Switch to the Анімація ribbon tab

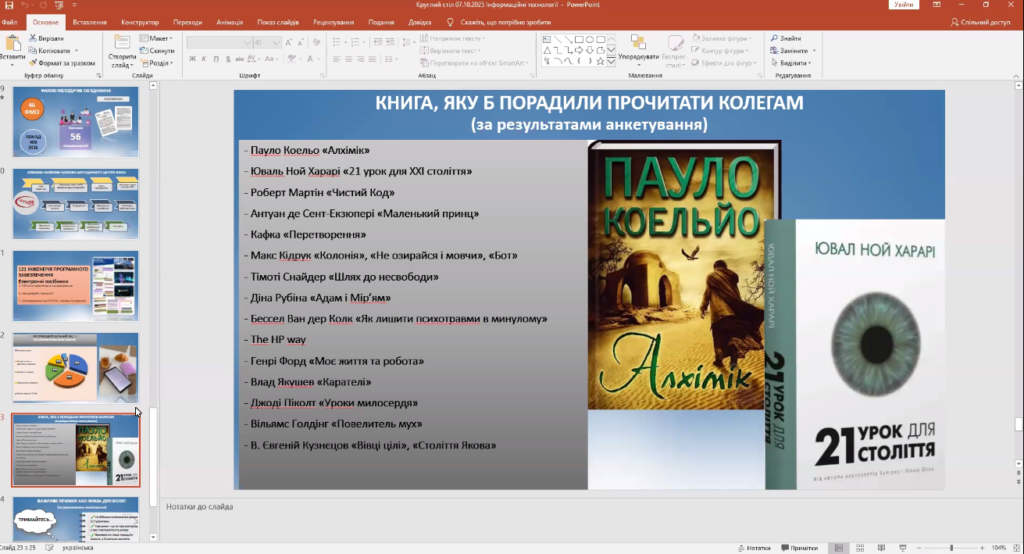231,21
